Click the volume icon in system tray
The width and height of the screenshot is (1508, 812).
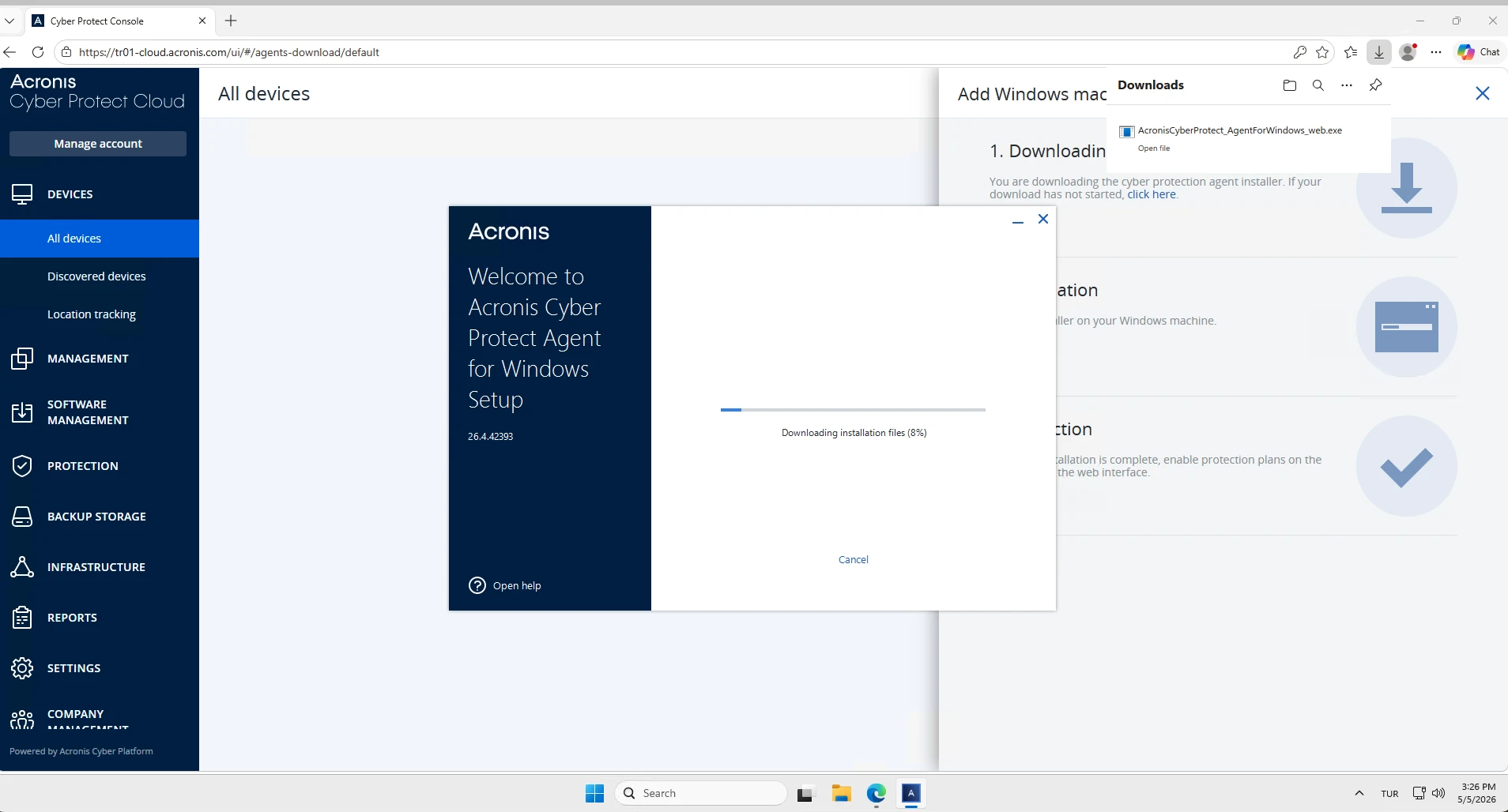coord(1438,793)
